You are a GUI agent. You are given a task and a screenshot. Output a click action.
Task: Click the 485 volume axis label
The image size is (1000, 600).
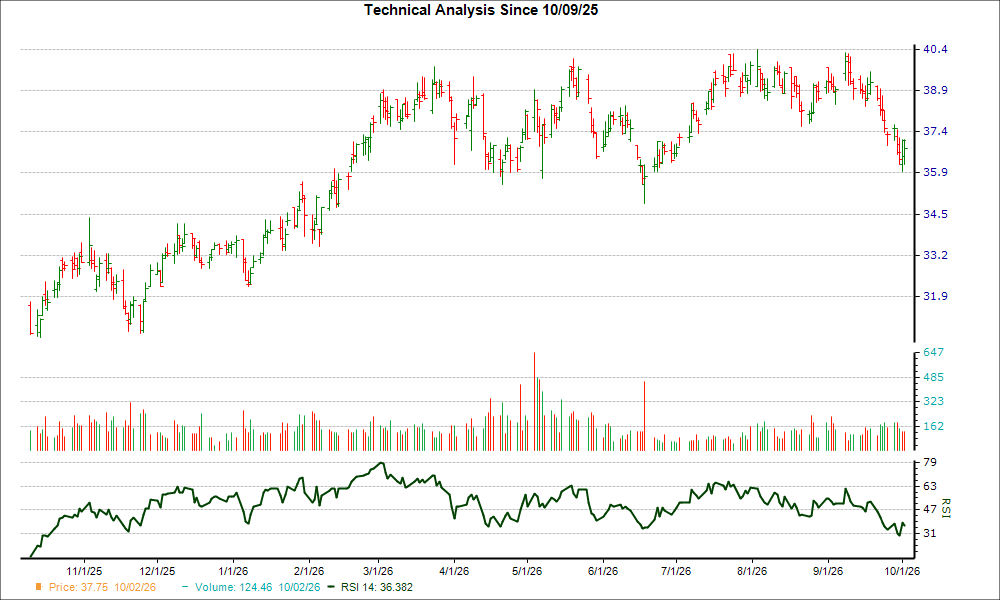(x=933, y=377)
